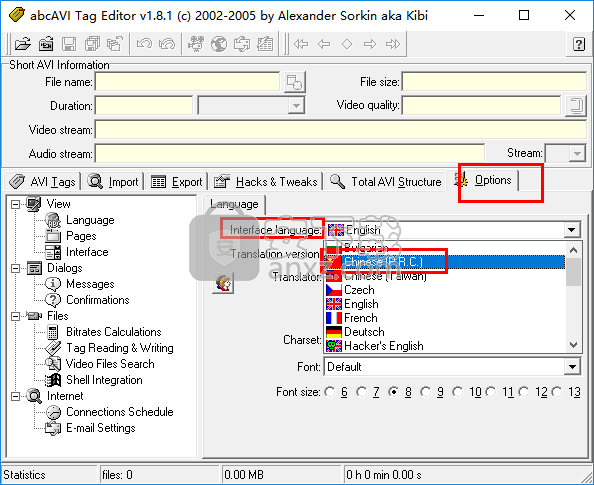Select Messages item in options tree
594x485 pixels.
(90, 284)
